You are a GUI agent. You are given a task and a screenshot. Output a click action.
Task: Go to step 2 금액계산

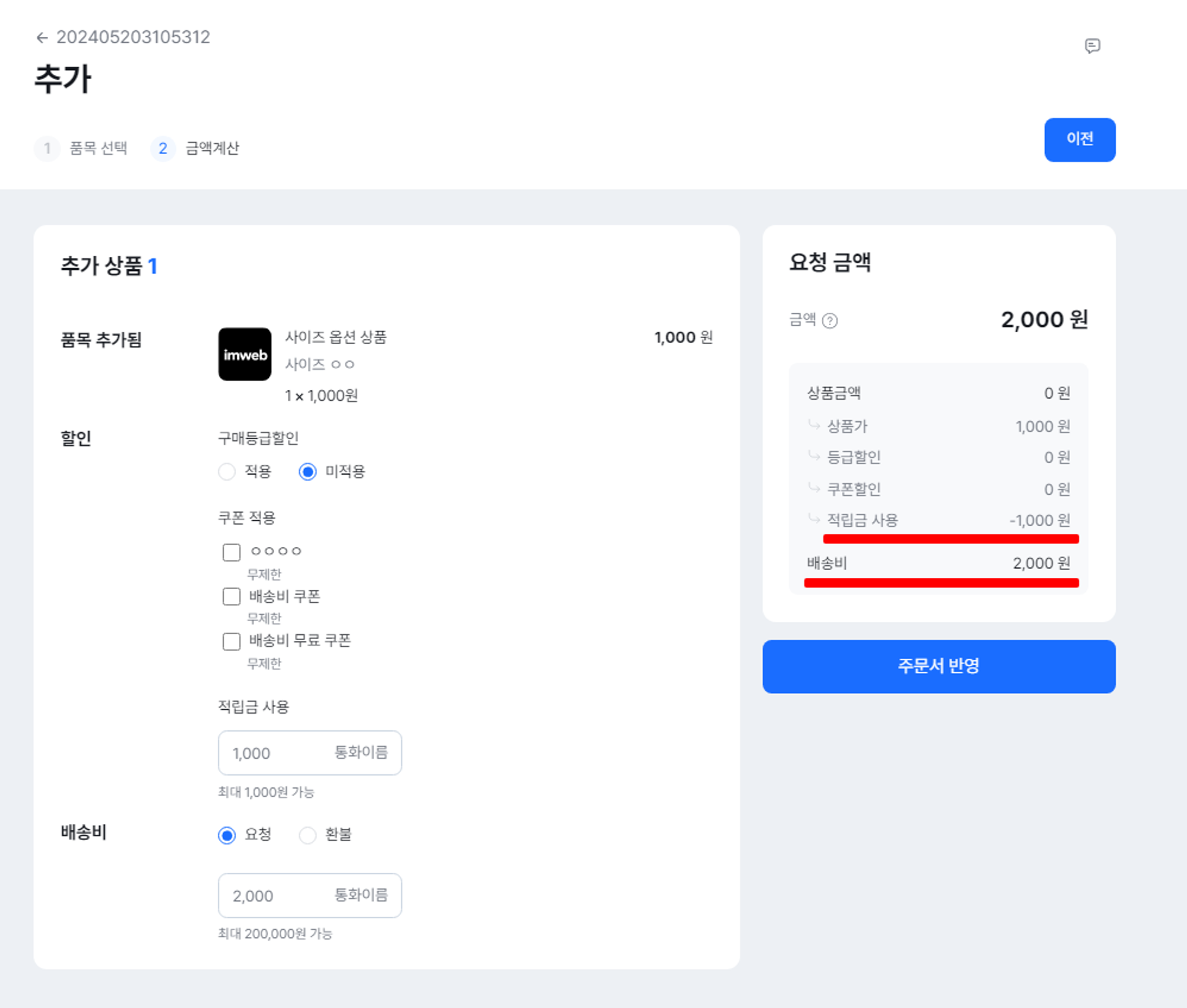[212, 148]
